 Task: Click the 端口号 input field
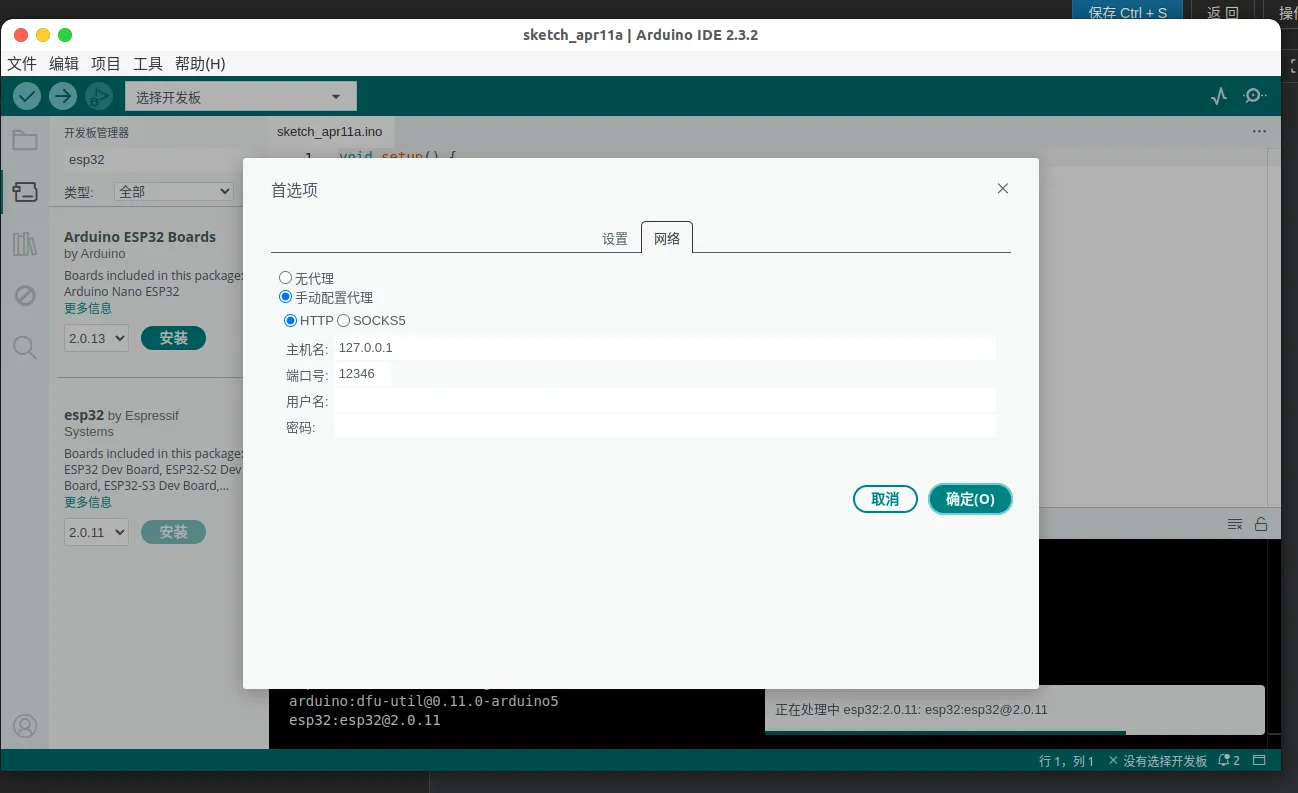click(x=362, y=374)
